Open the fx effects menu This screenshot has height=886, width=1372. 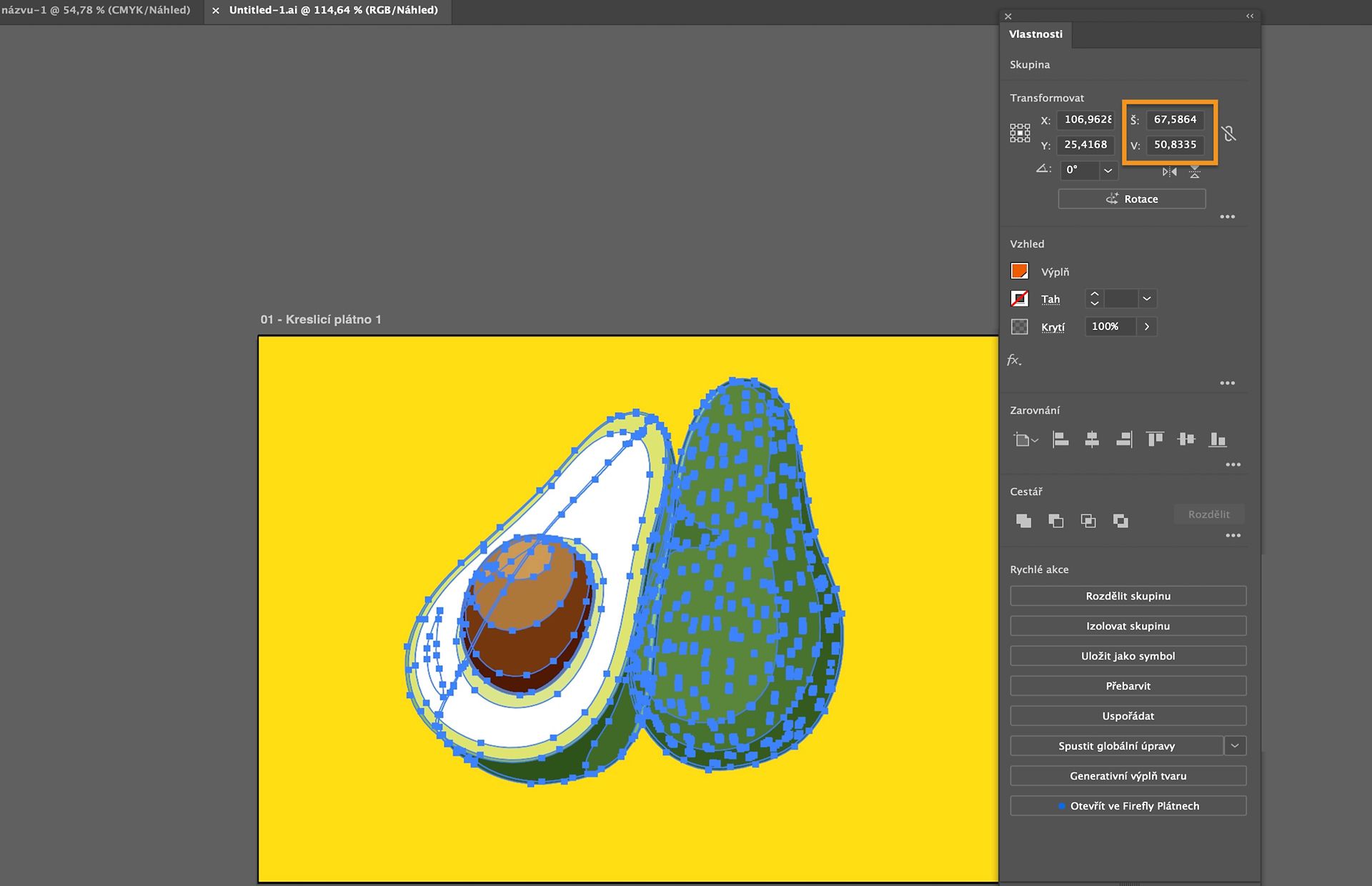[1014, 360]
